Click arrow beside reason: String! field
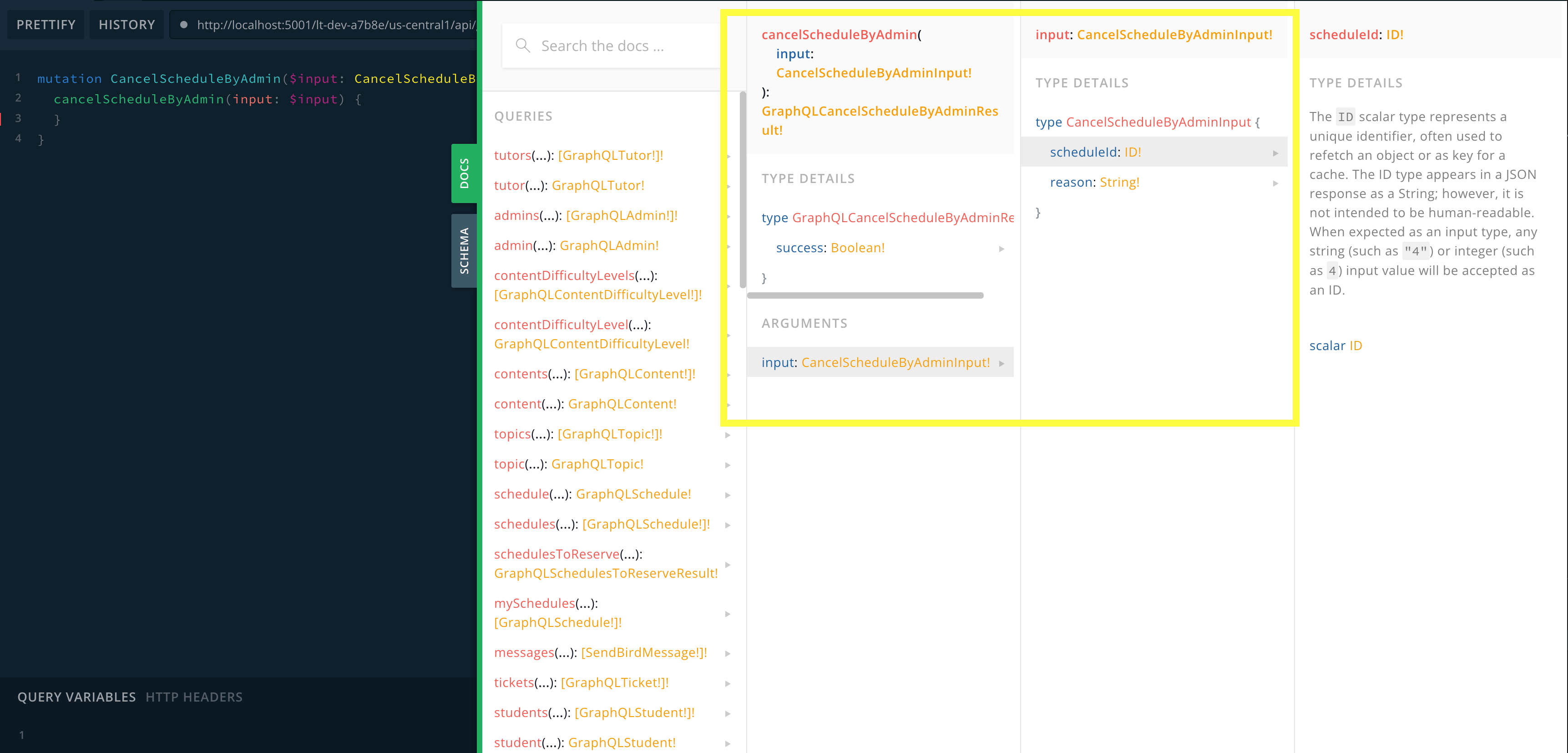1568x753 pixels. (1275, 183)
